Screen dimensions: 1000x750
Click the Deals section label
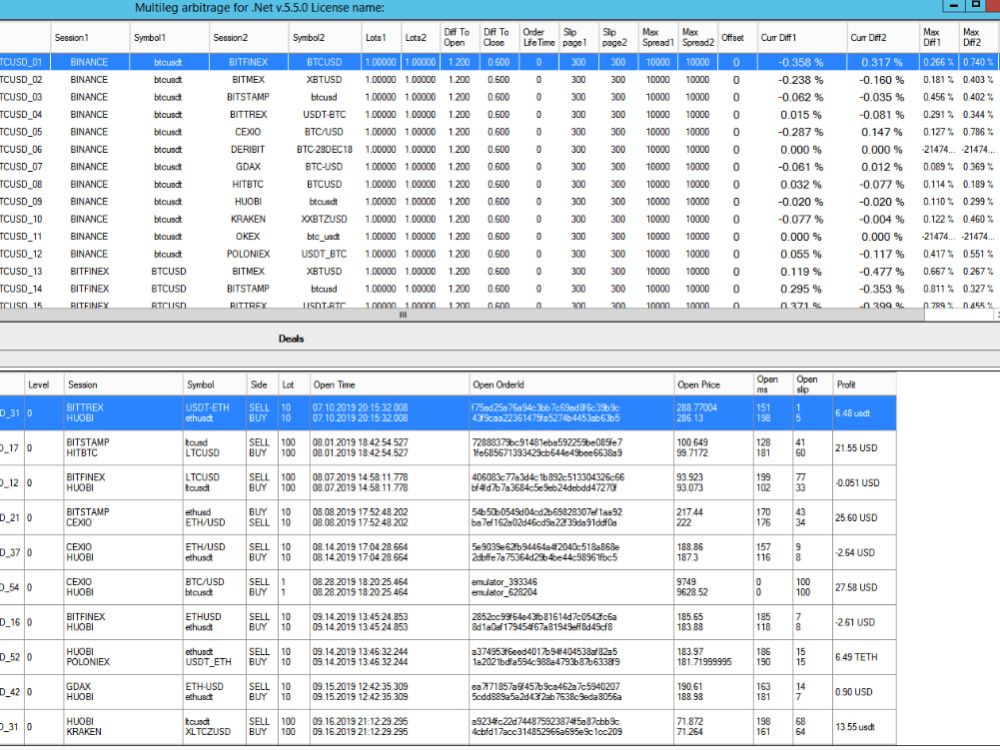[x=291, y=339]
